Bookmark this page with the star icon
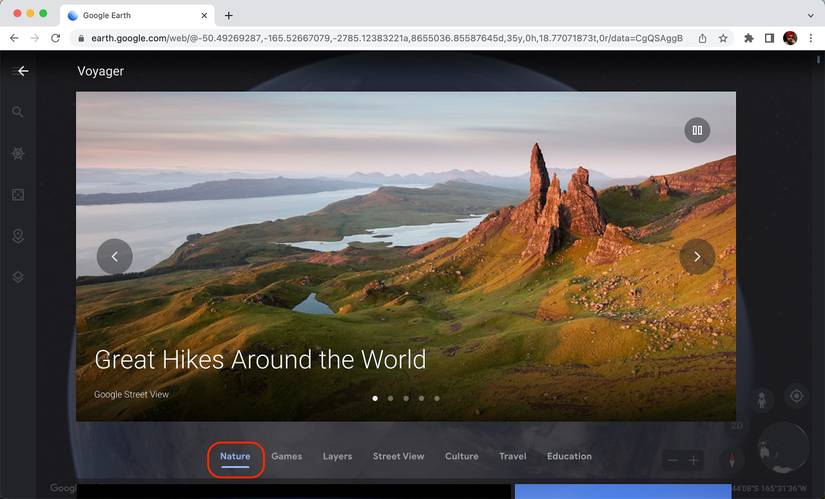 pyautogui.click(x=723, y=38)
